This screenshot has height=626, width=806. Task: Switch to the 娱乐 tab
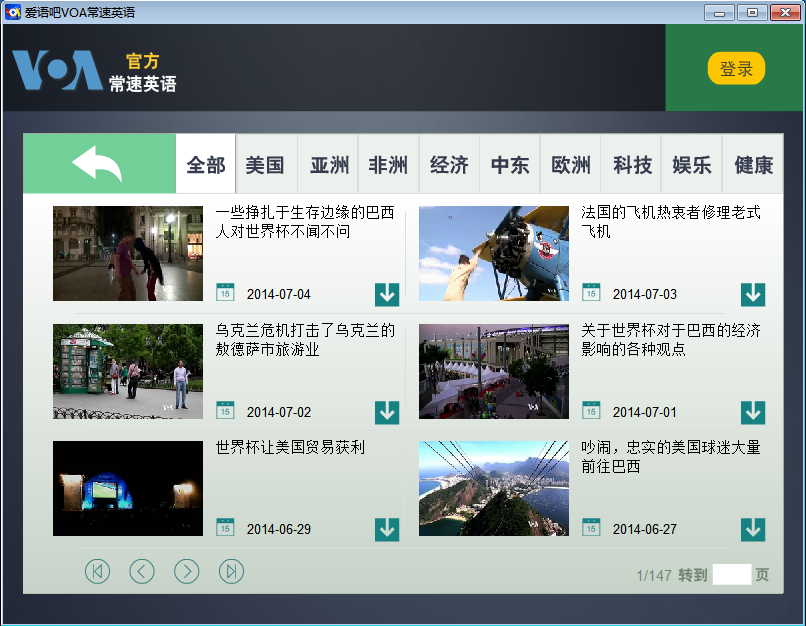(692, 164)
